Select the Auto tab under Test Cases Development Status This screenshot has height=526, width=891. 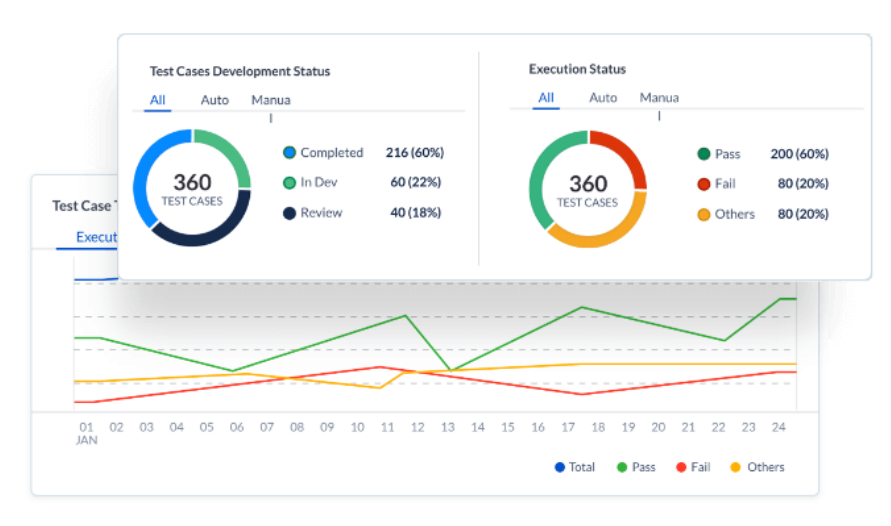[214, 100]
